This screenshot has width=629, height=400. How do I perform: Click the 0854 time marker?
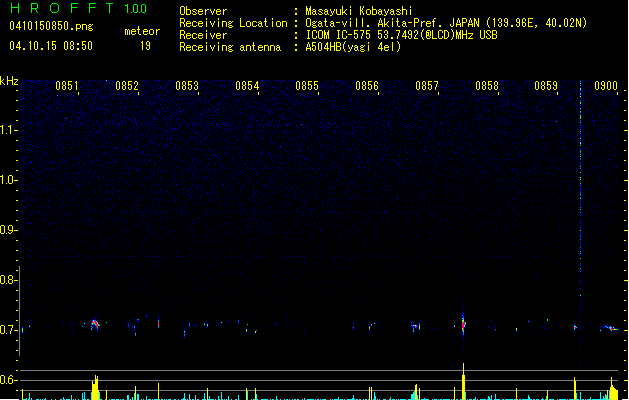247,86
